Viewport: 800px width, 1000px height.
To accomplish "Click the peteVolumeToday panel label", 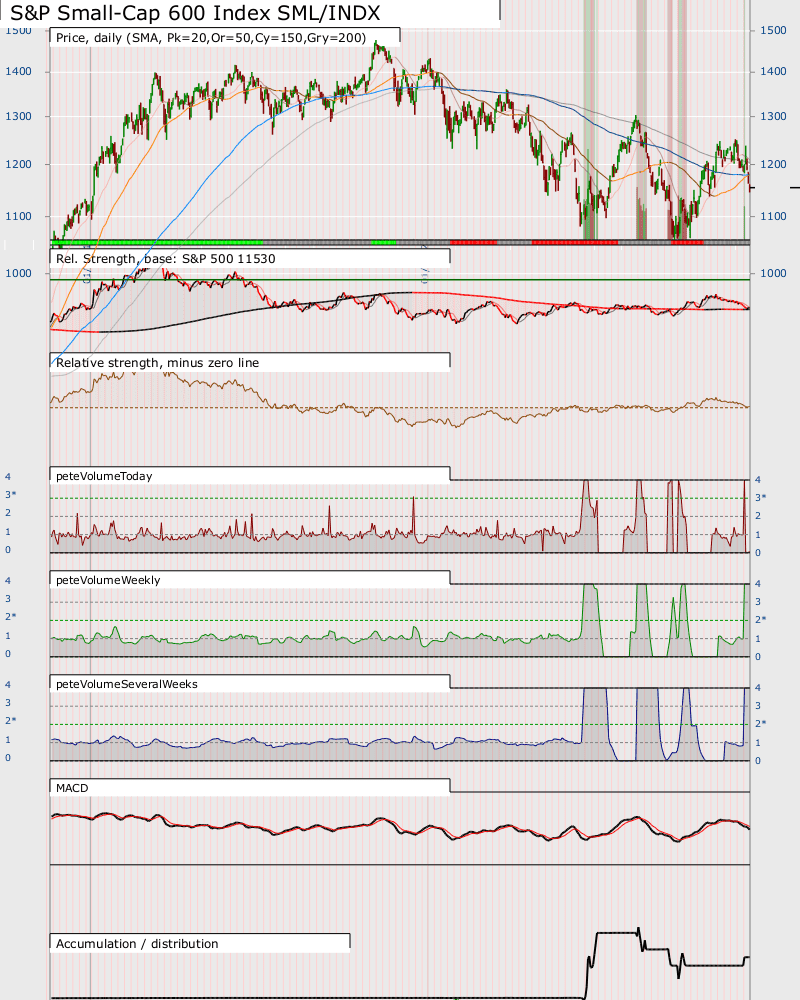I will tap(104, 476).
